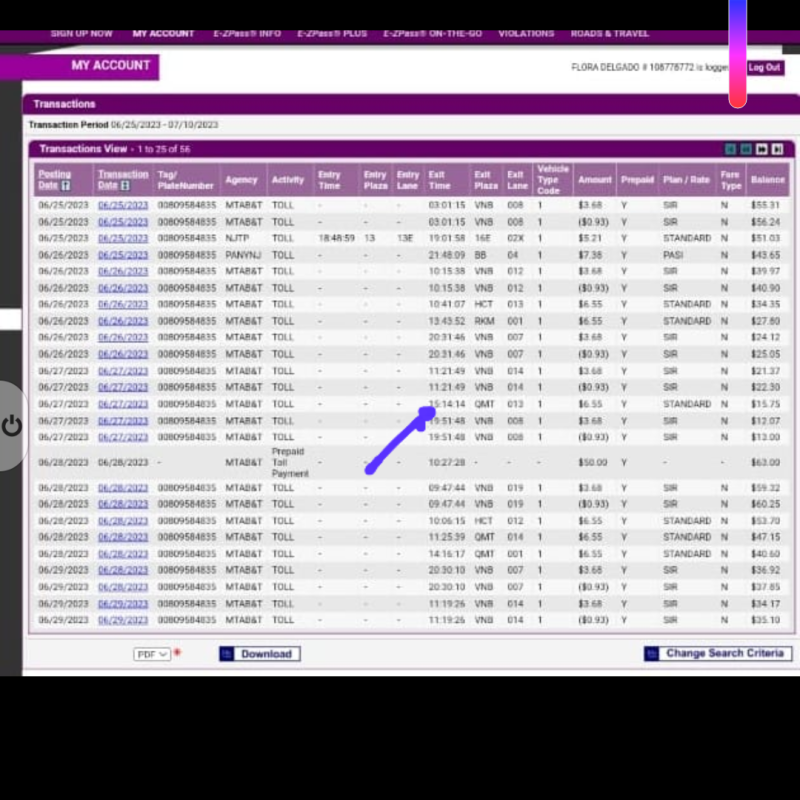
Task: Click the 'Transactions View - 1 to 25 of 56' title
Action: pyautogui.click(x=115, y=149)
